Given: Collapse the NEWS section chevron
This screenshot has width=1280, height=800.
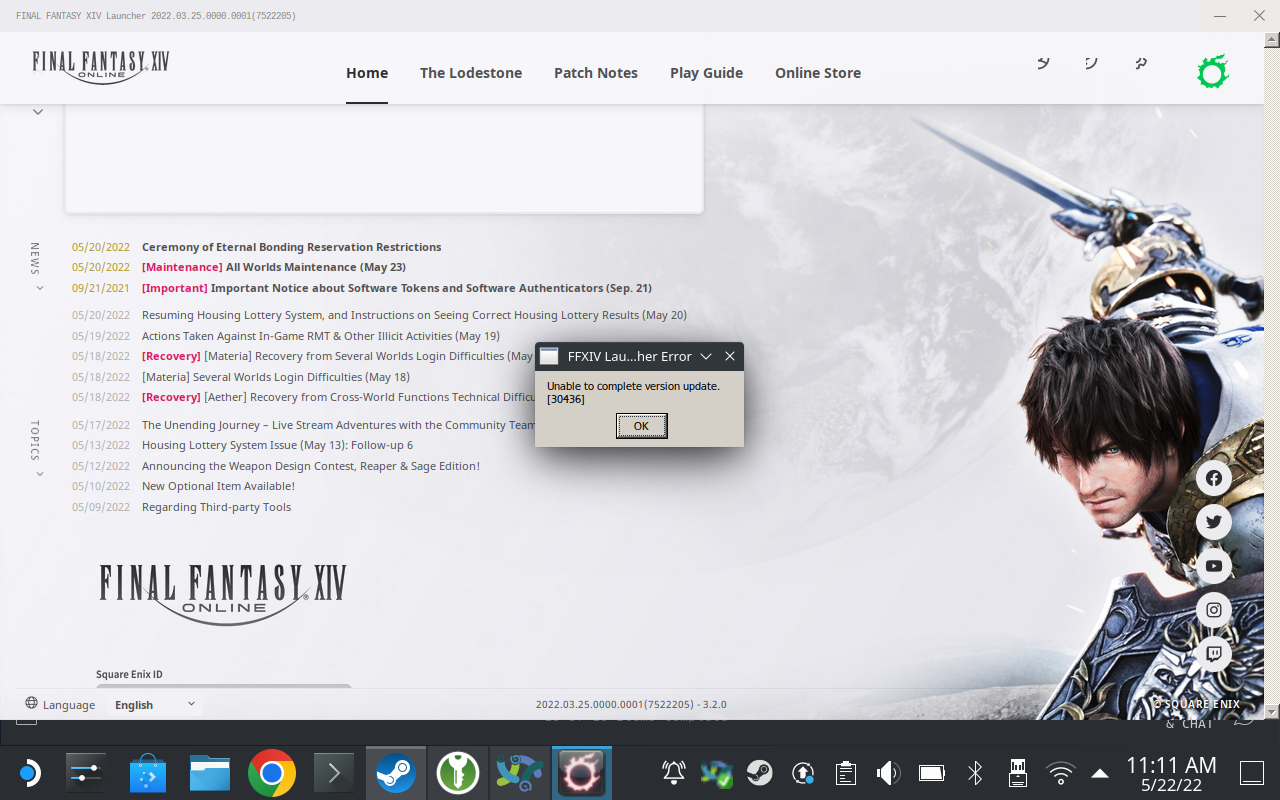Looking at the screenshot, I should pyautogui.click(x=40, y=288).
